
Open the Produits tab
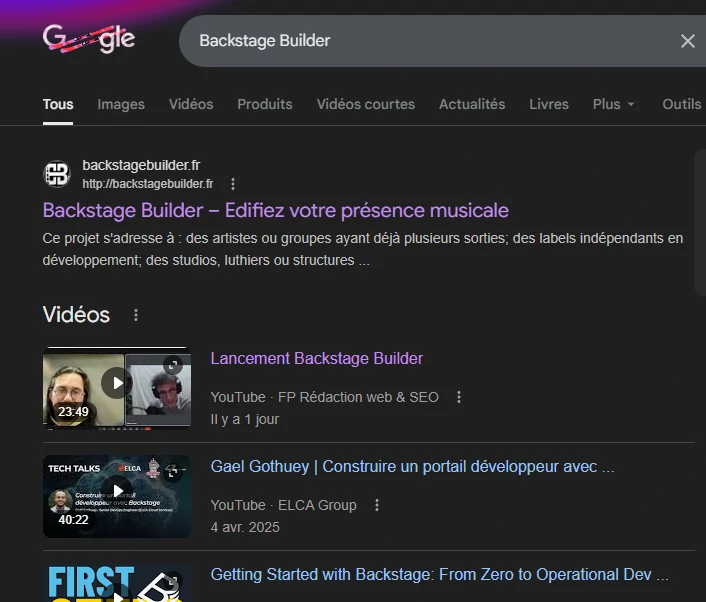pos(265,104)
